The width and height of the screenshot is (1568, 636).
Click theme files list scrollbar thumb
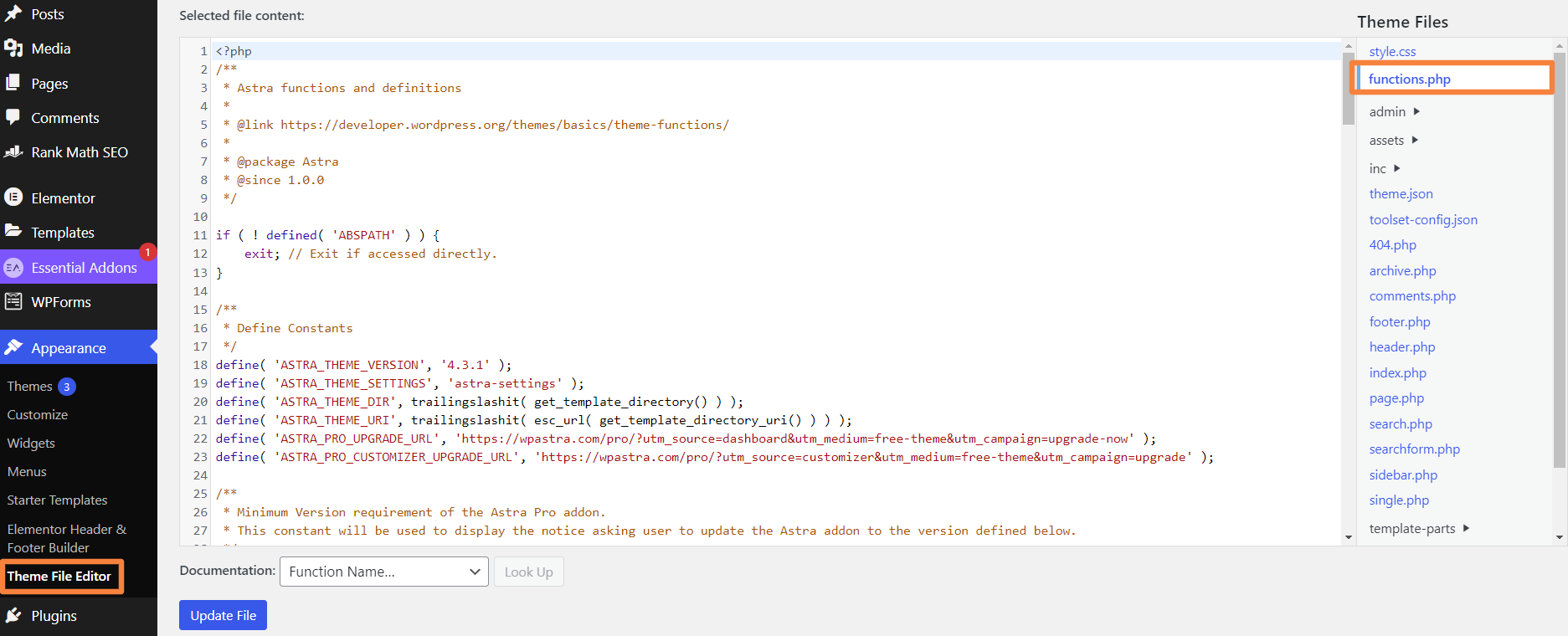1560,259
